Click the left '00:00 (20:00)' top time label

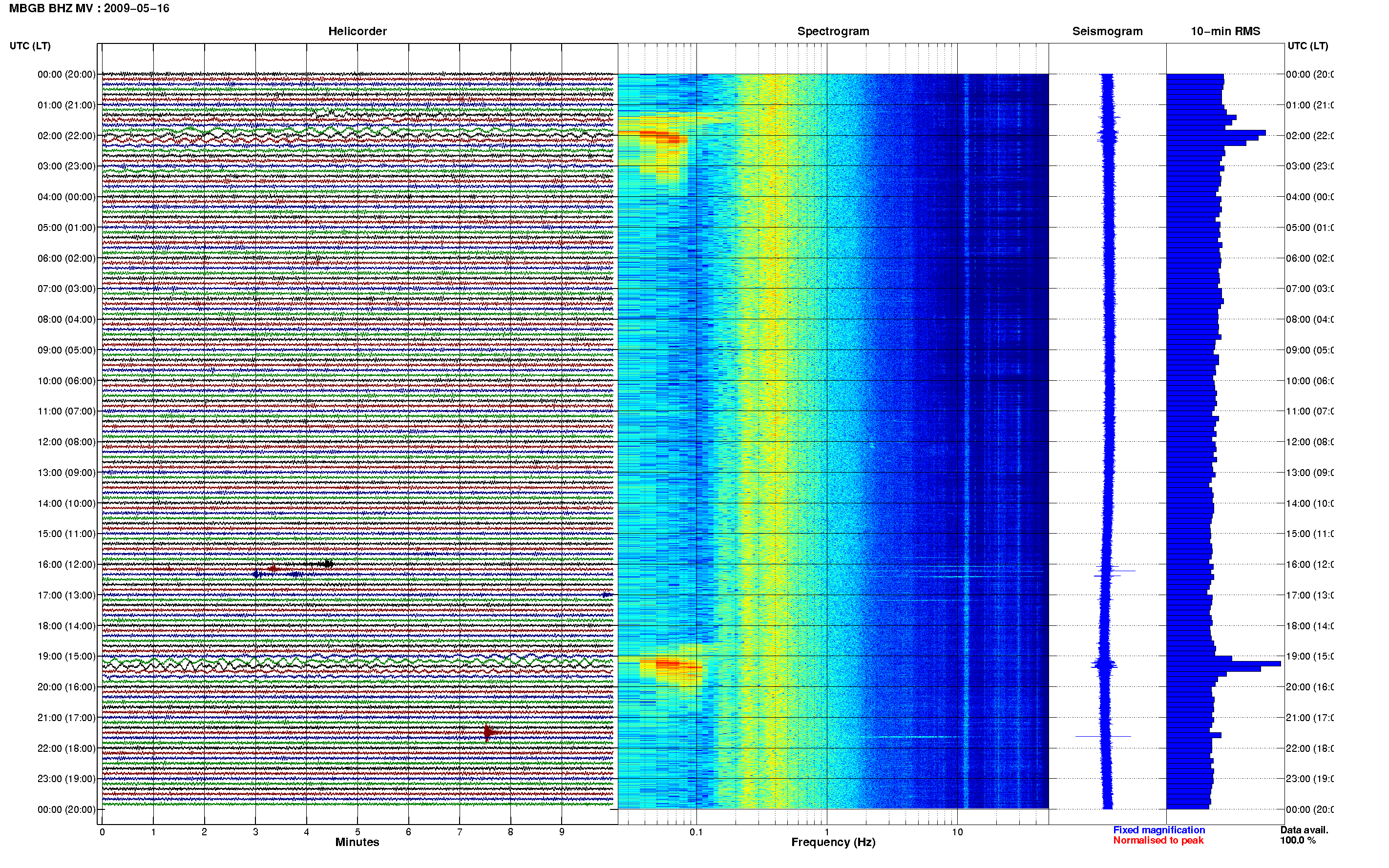click(x=66, y=74)
